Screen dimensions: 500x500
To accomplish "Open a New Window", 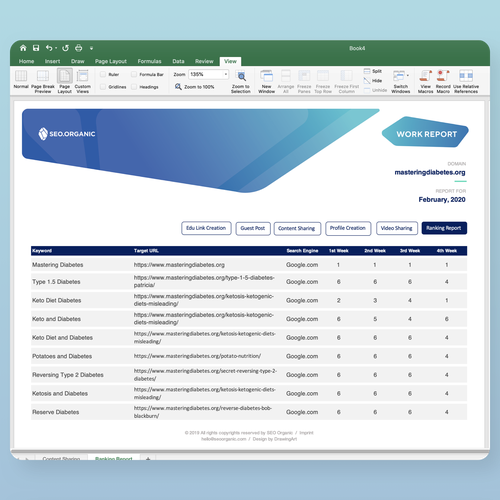I will (266, 81).
